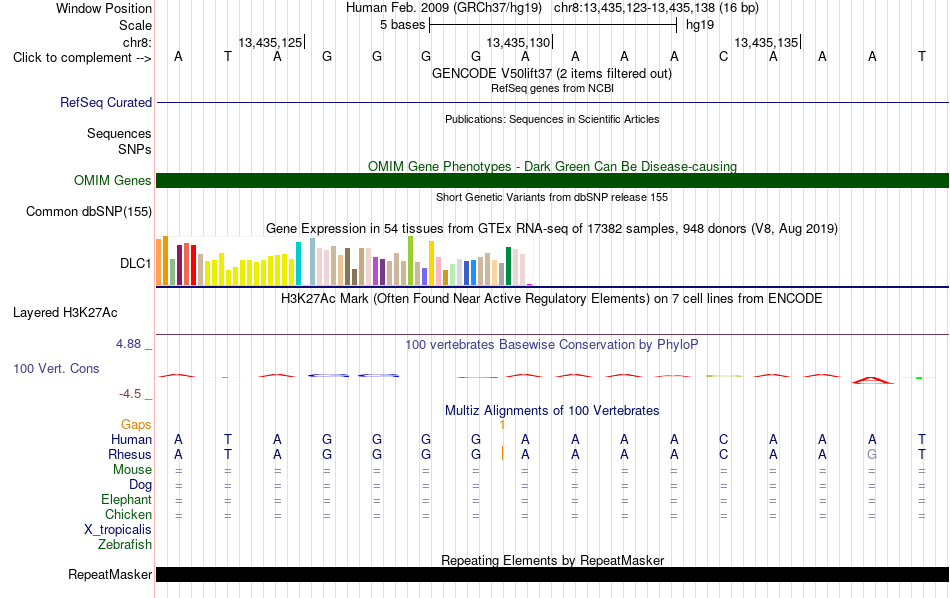Click the 4.88 PhyloP upper limit value
This screenshot has height=598, width=950.
(128, 344)
